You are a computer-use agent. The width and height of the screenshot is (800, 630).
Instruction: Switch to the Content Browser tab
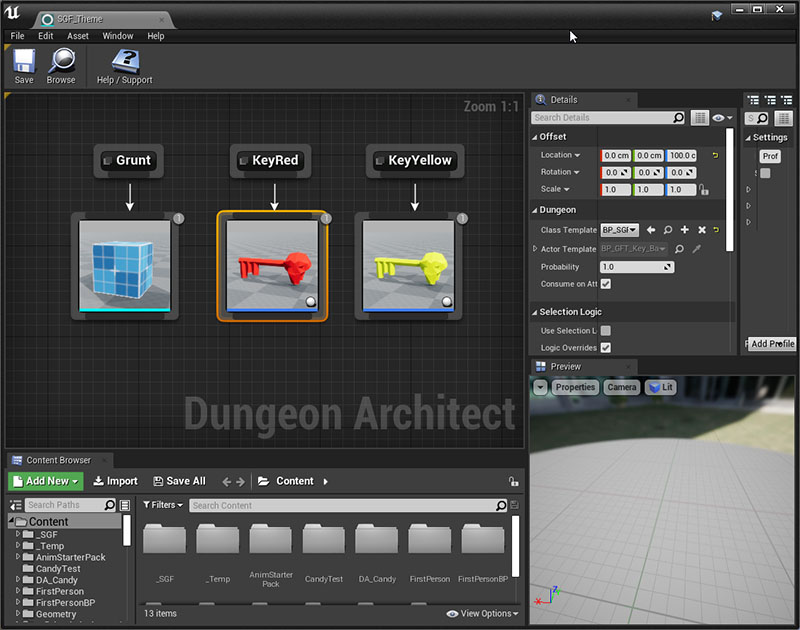[59, 460]
